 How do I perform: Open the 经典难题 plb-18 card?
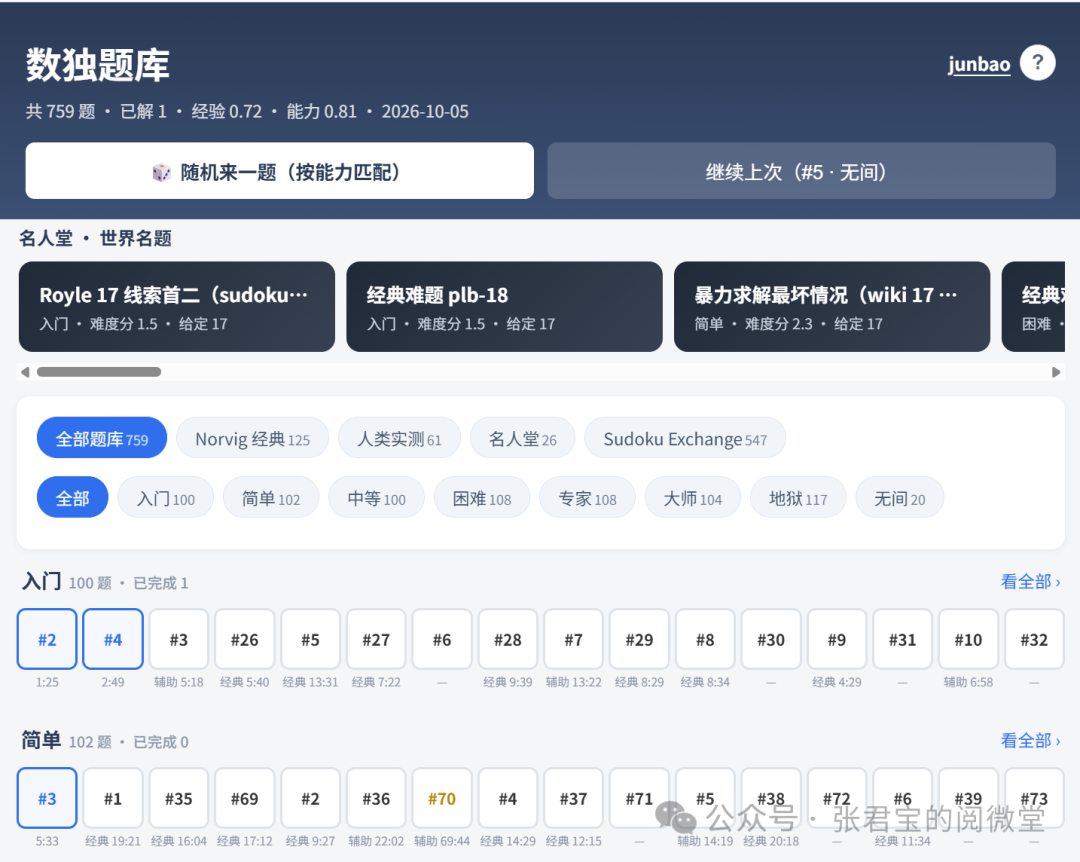click(x=504, y=307)
